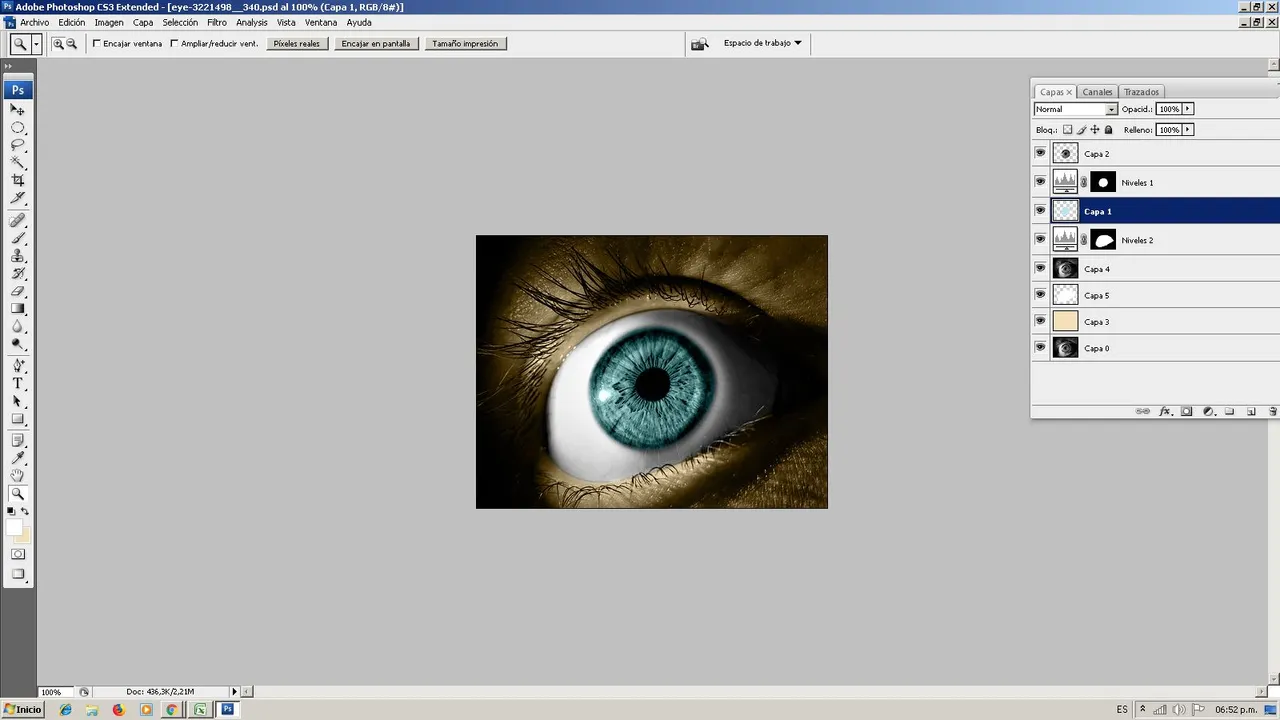Select the Lasso tool

(x=18, y=145)
